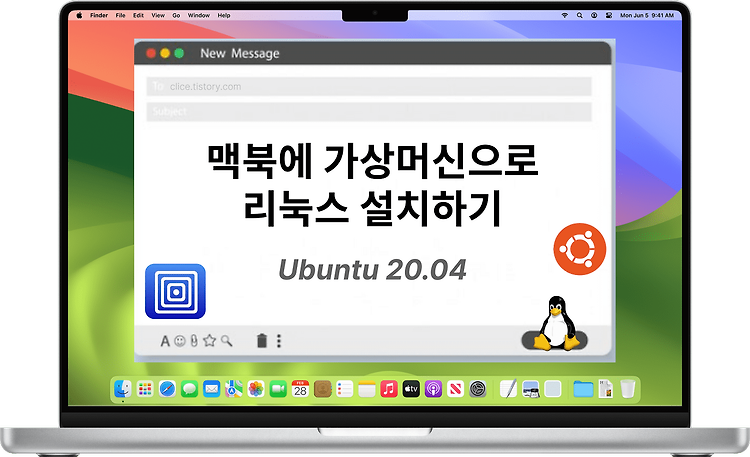Open Mail from the Dock
Screen dimensions: 750x457
coord(211,389)
